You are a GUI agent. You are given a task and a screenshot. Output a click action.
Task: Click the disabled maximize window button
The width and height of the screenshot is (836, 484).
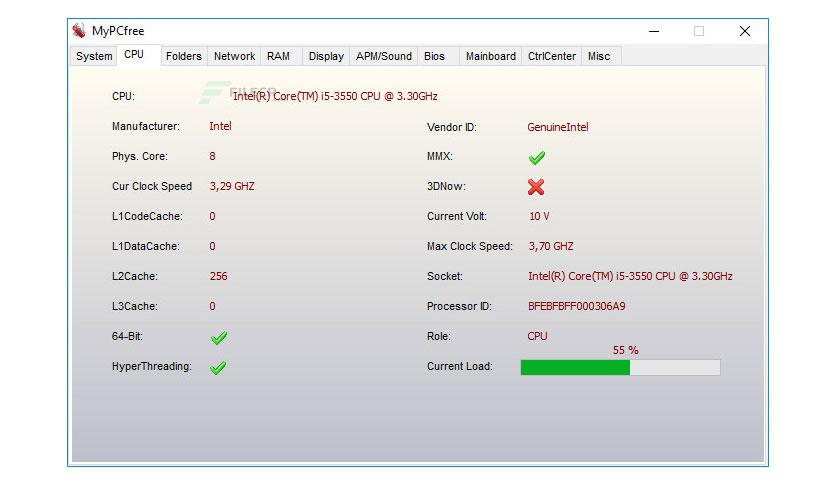699,31
